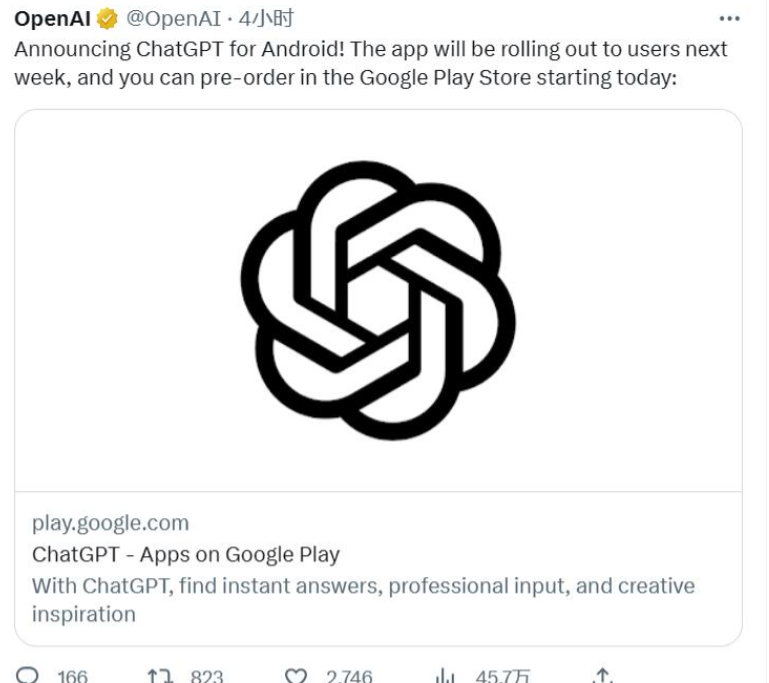Click the Google Play Store mention in tweet

(445, 77)
